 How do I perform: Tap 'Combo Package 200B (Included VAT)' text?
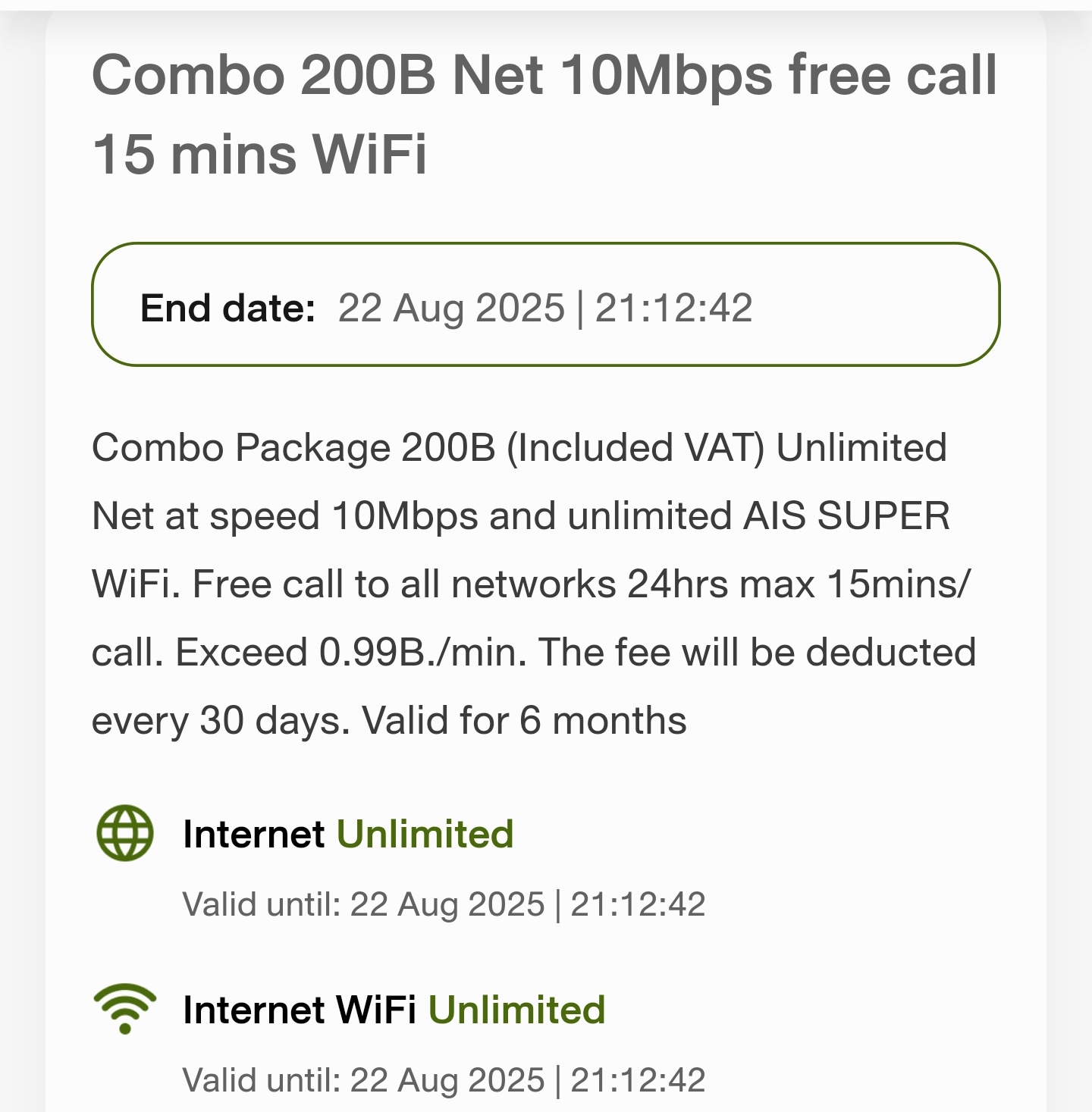428,448
